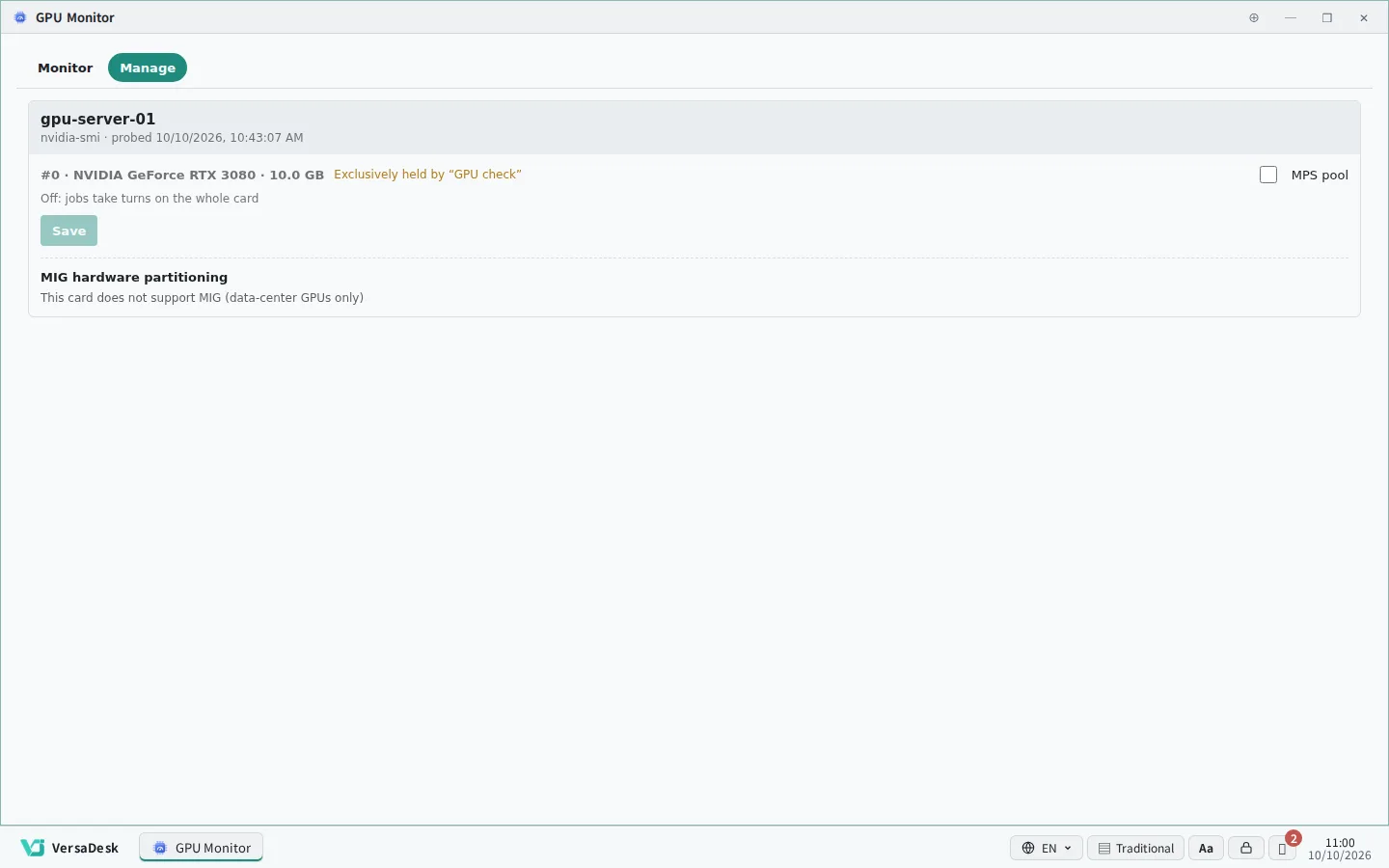This screenshot has width=1389, height=868.
Task: Enable the MPS pool checkbox
Action: click(x=1268, y=175)
